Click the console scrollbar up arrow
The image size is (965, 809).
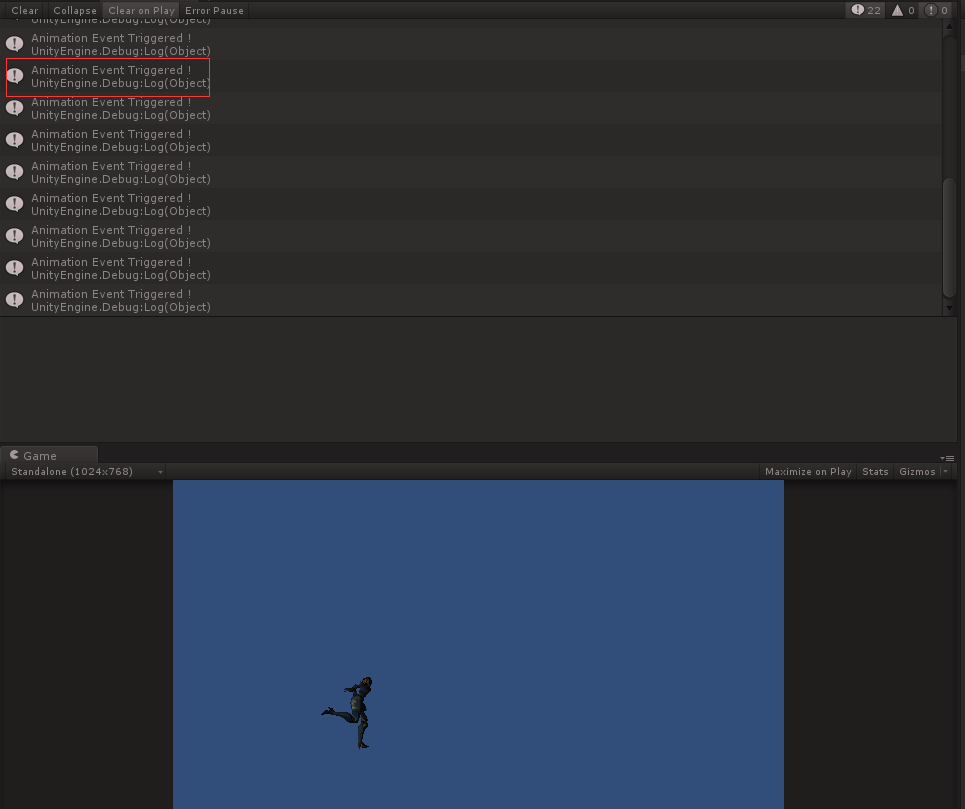tap(949, 26)
